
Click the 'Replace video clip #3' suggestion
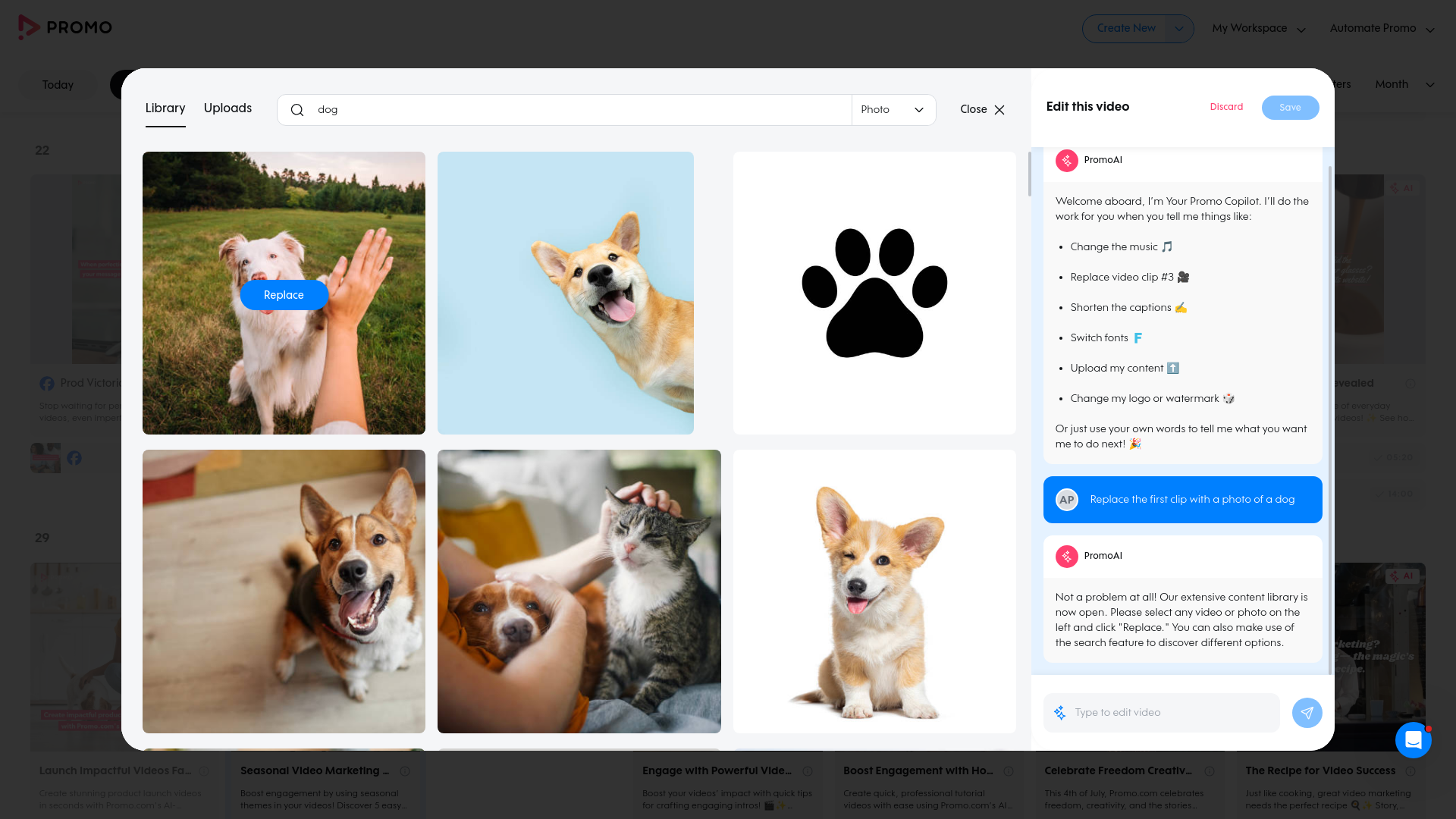[1130, 278]
